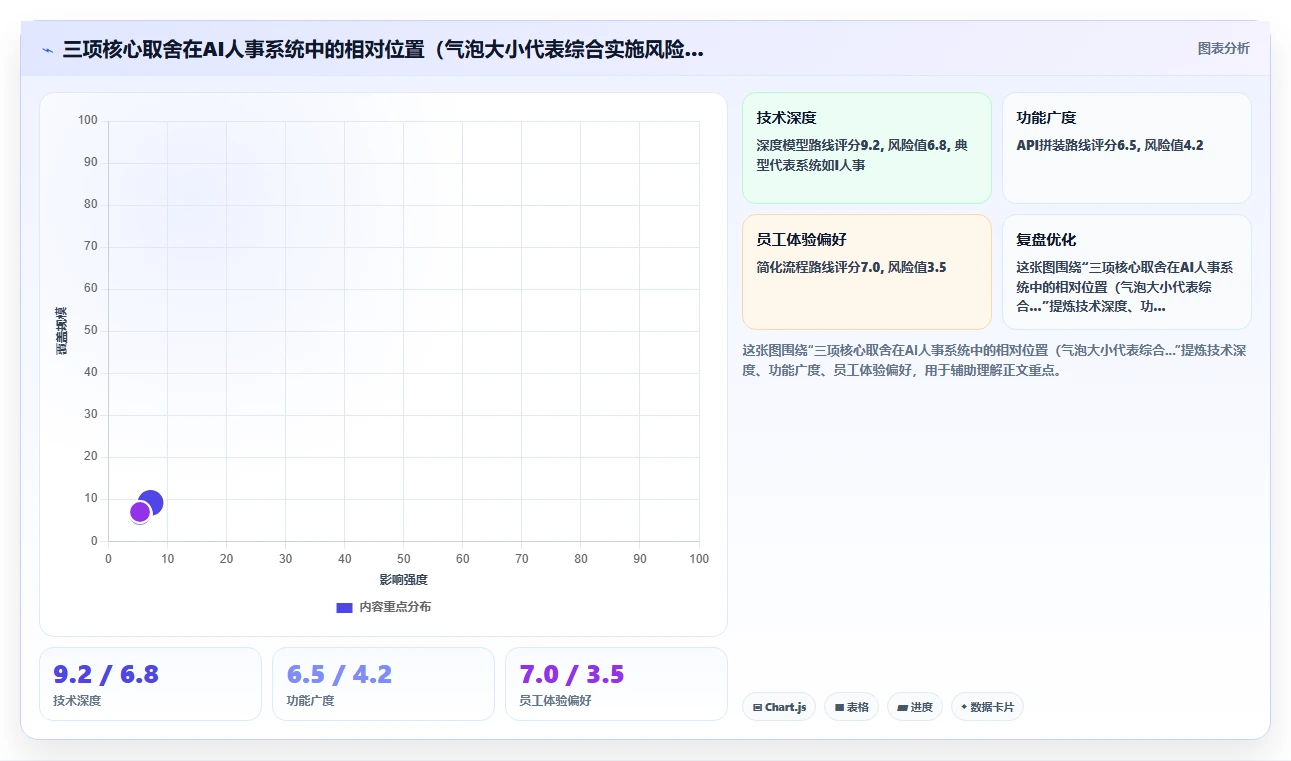Click the 数据卡片 tag
The image size is (1291, 761).
pos(987,707)
